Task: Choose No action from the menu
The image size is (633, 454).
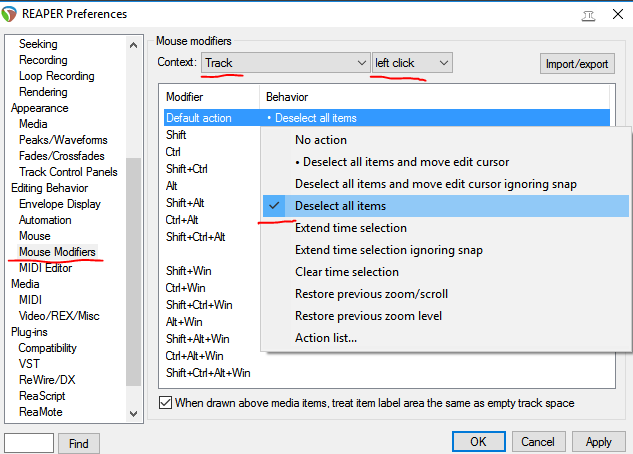Action: click(x=321, y=140)
